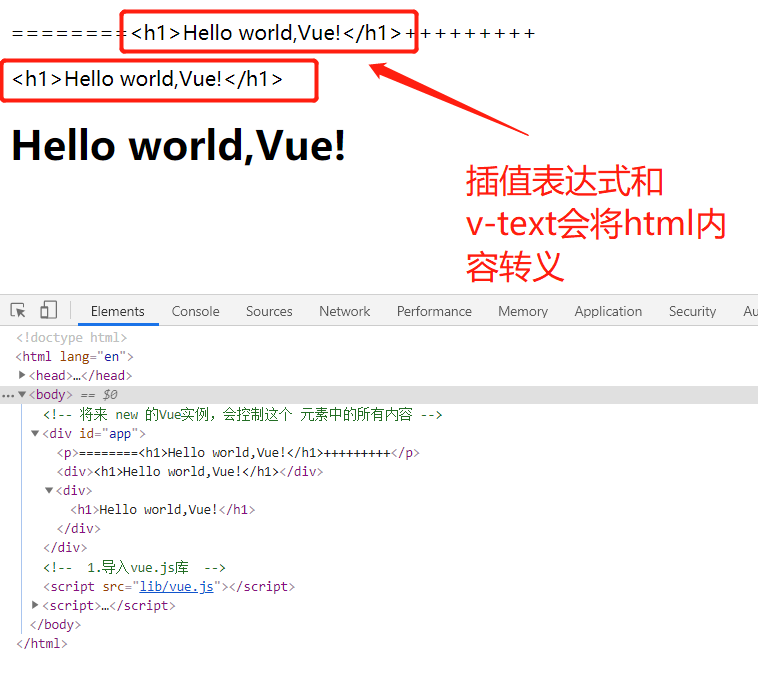Select the comment about new 的Vue实例

coord(243,414)
